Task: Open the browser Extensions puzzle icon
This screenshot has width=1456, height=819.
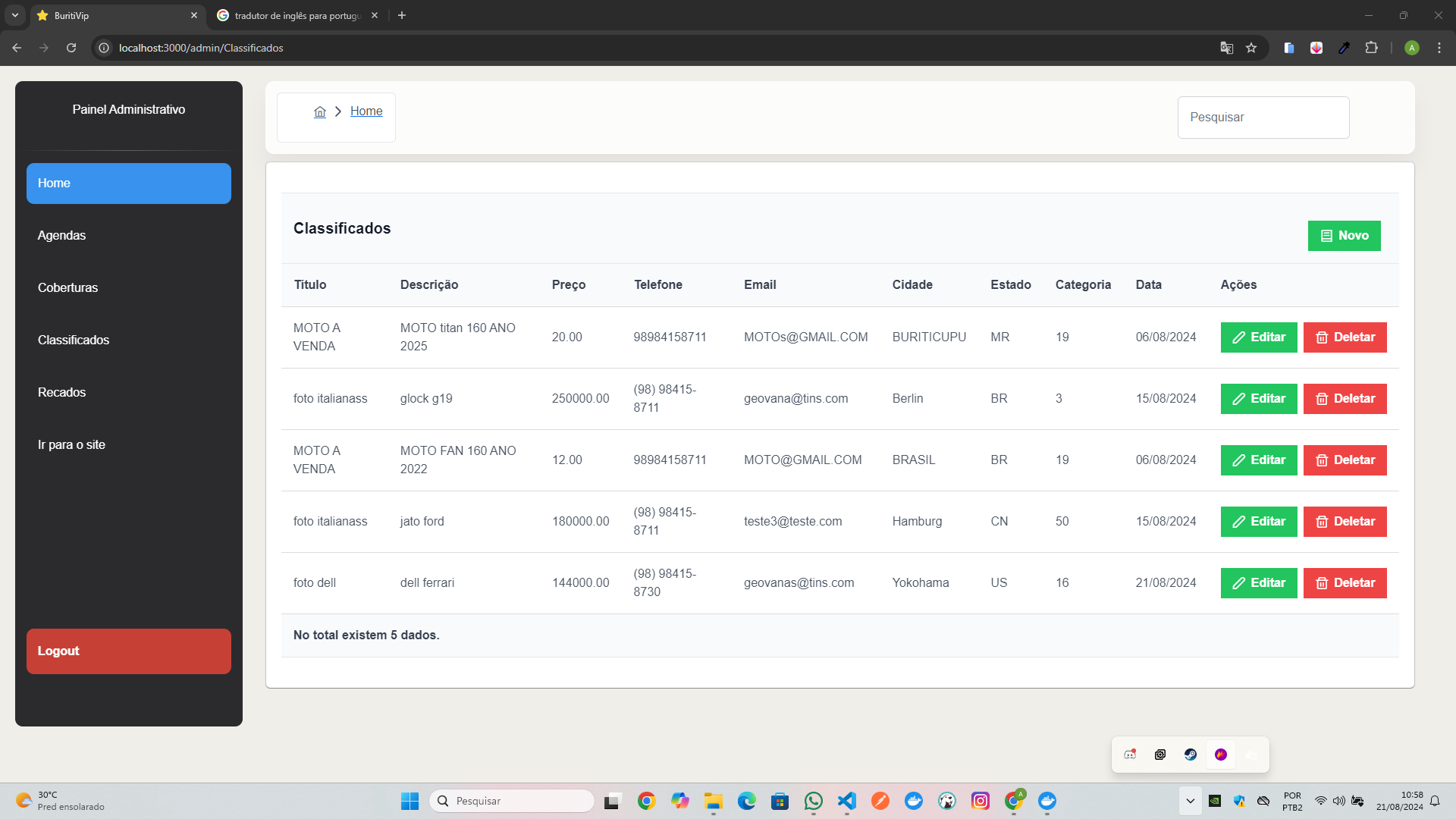Action: (1371, 48)
